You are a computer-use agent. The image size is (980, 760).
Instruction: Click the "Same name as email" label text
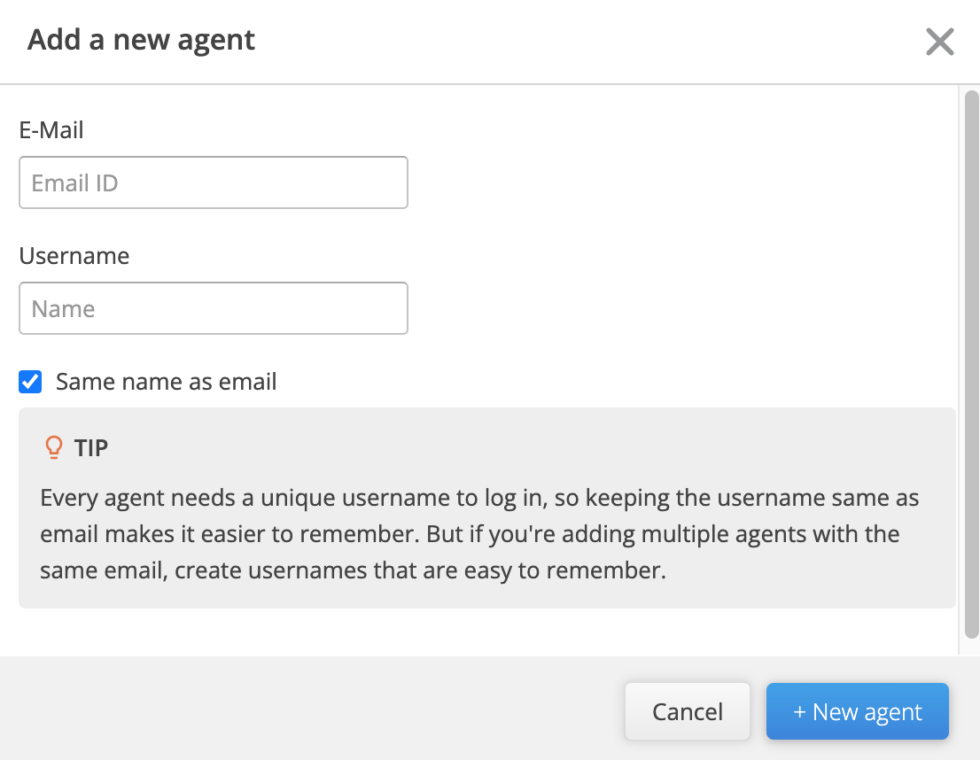pyautogui.click(x=166, y=382)
